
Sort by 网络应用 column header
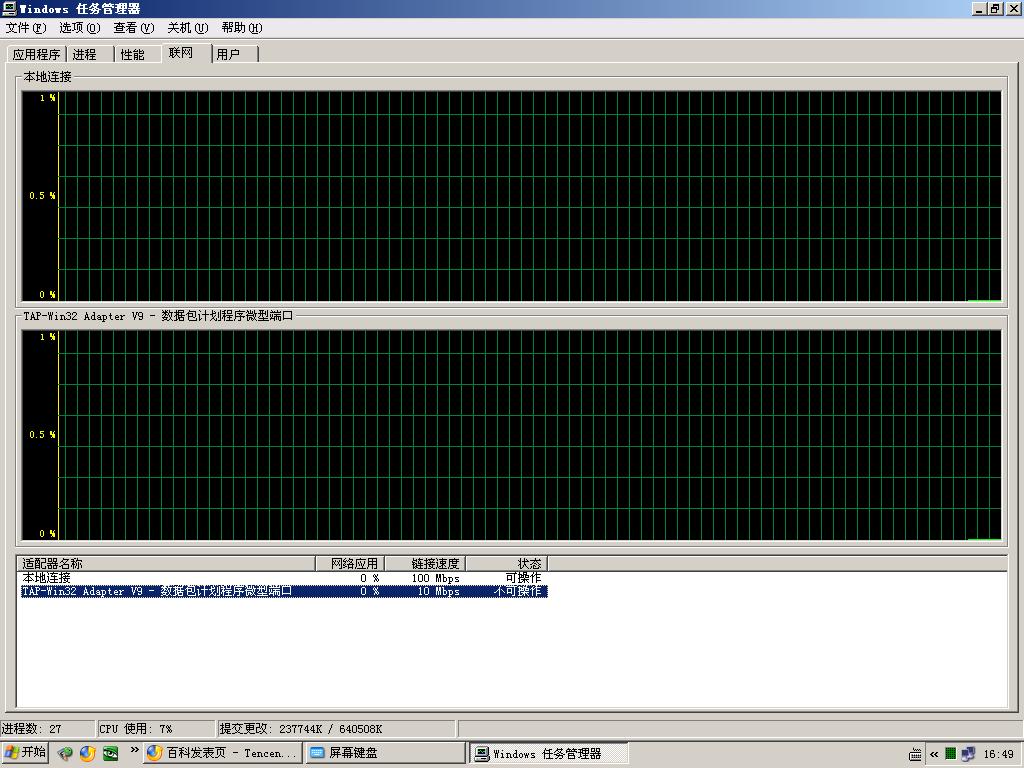click(x=350, y=564)
